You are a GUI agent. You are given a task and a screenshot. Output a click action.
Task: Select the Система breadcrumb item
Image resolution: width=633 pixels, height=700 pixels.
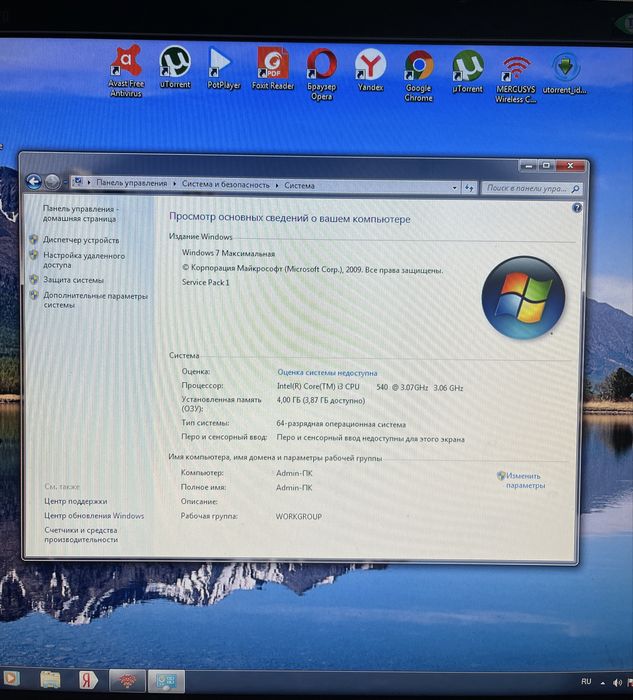point(300,185)
